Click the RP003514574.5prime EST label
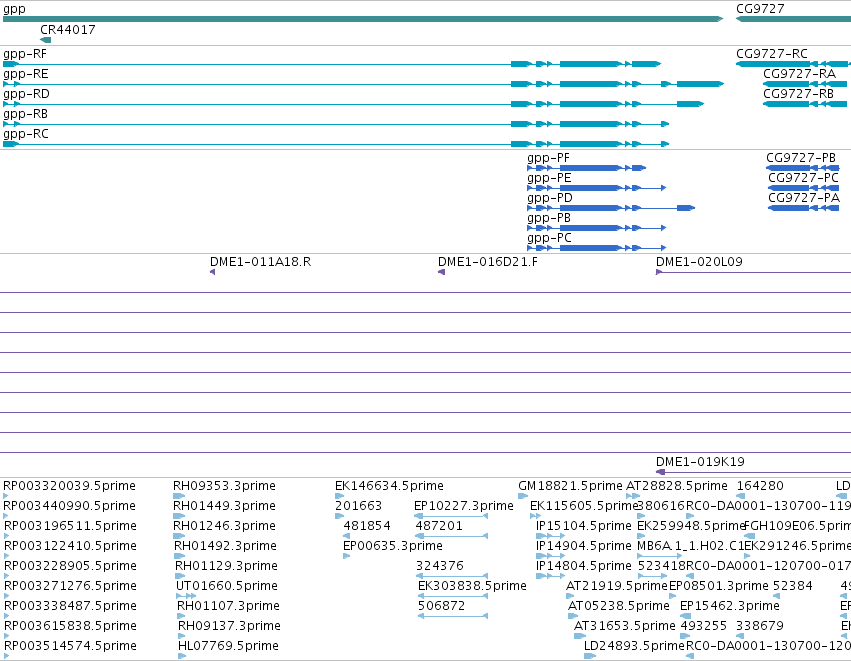851x661 pixels. click(x=71, y=646)
